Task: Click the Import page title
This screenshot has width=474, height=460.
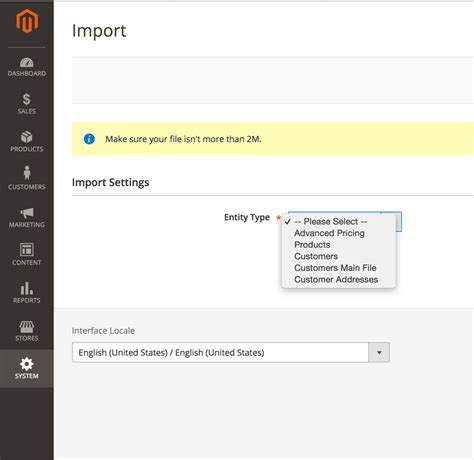Action: tap(99, 31)
